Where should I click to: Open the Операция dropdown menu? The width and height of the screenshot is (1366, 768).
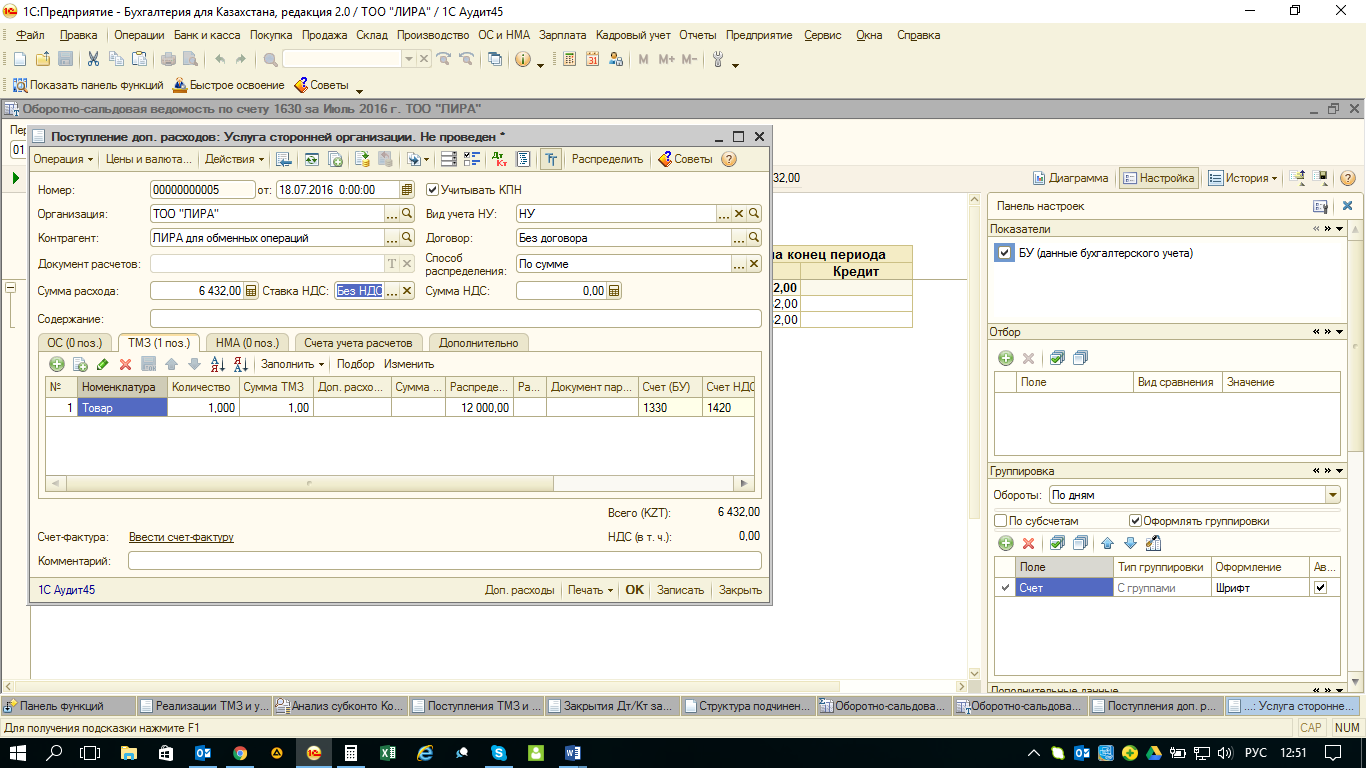(x=63, y=159)
